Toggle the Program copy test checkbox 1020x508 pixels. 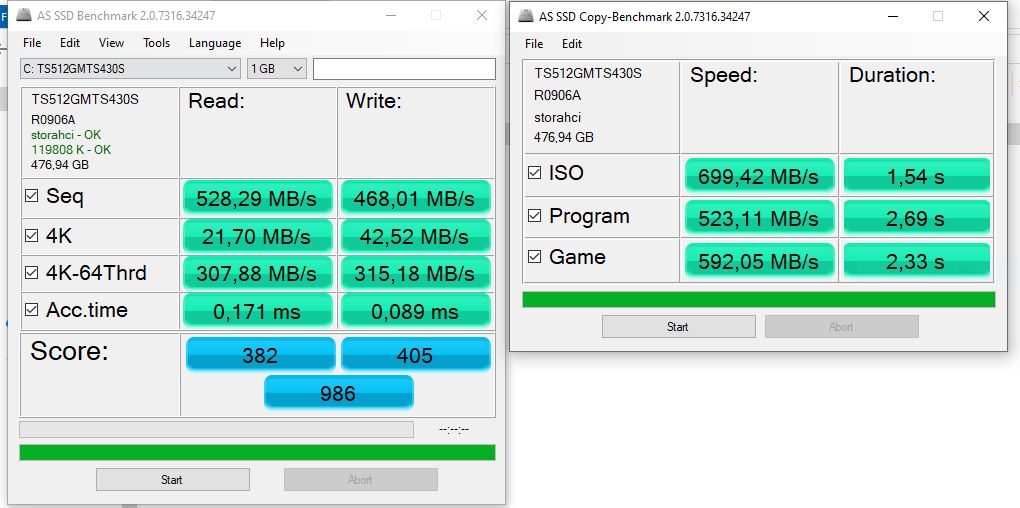click(x=534, y=216)
